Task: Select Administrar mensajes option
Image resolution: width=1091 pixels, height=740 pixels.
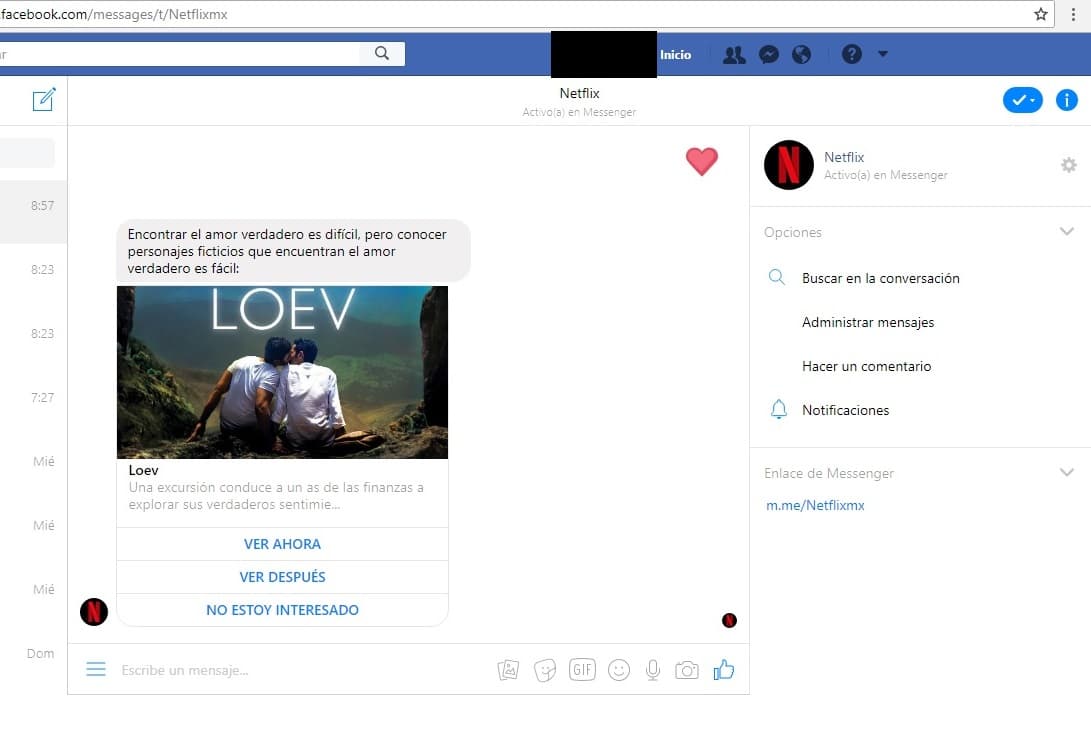Action: pyautogui.click(x=867, y=322)
